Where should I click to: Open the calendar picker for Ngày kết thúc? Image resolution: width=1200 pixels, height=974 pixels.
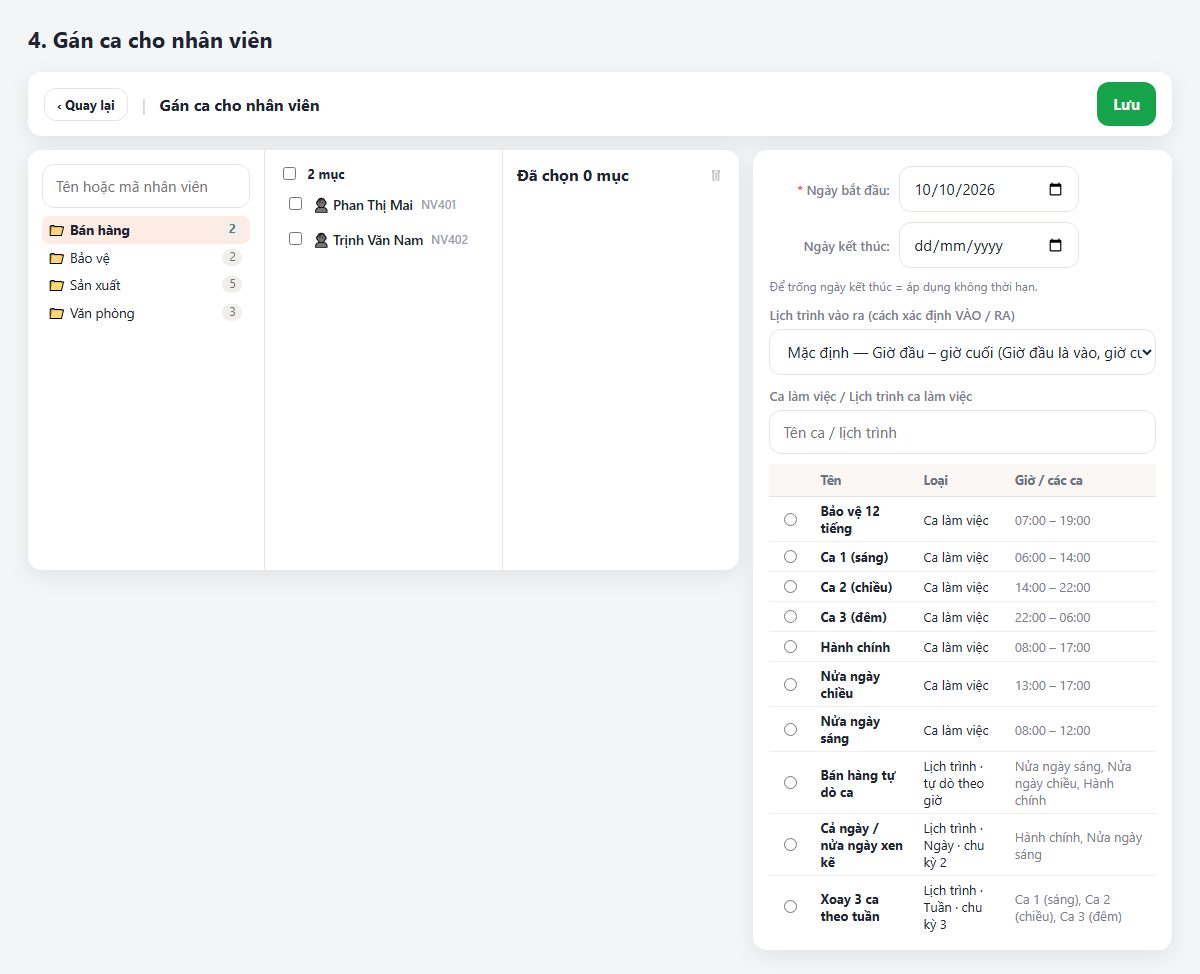click(x=1055, y=245)
